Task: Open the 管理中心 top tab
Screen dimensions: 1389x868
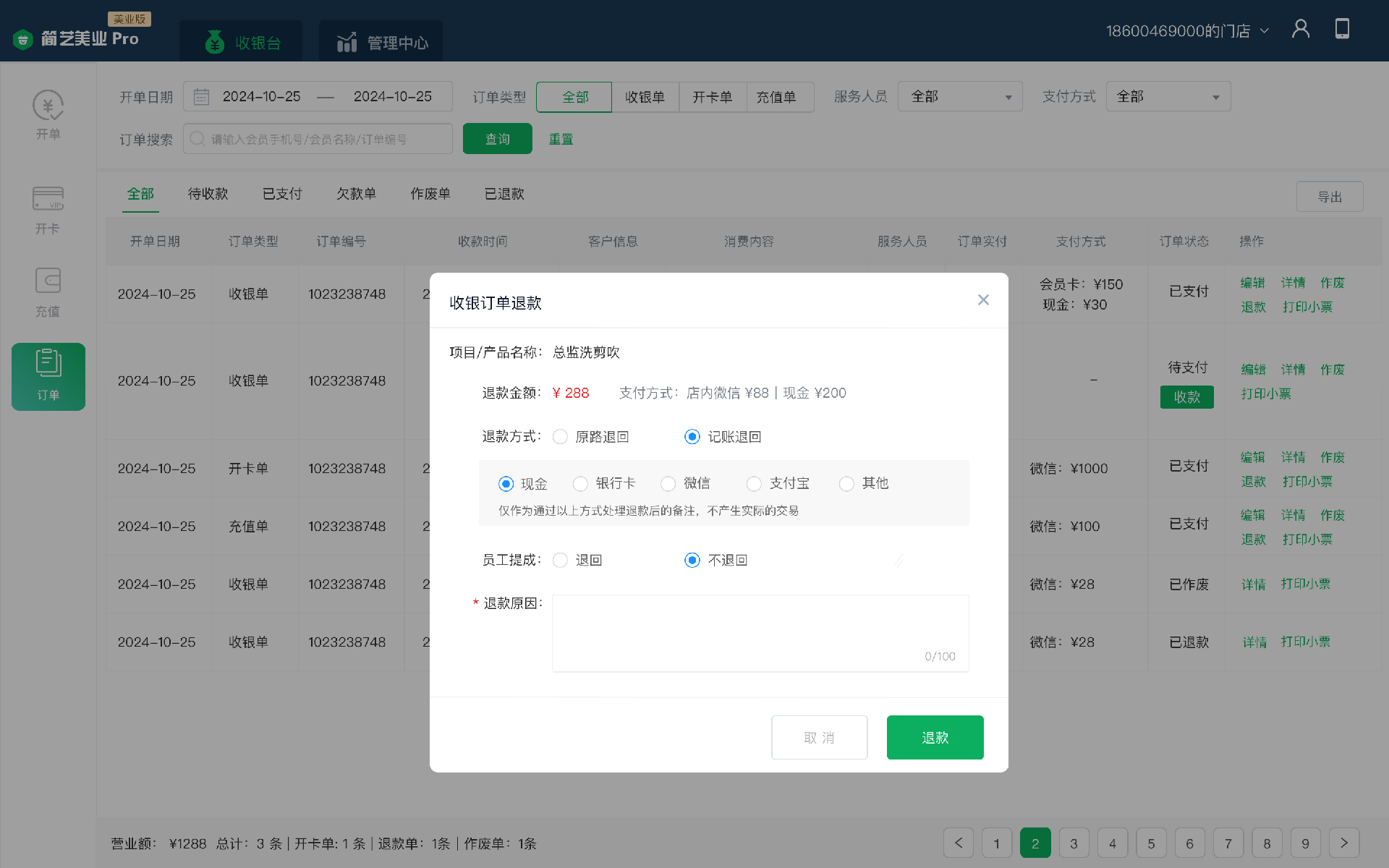Action: click(381, 43)
